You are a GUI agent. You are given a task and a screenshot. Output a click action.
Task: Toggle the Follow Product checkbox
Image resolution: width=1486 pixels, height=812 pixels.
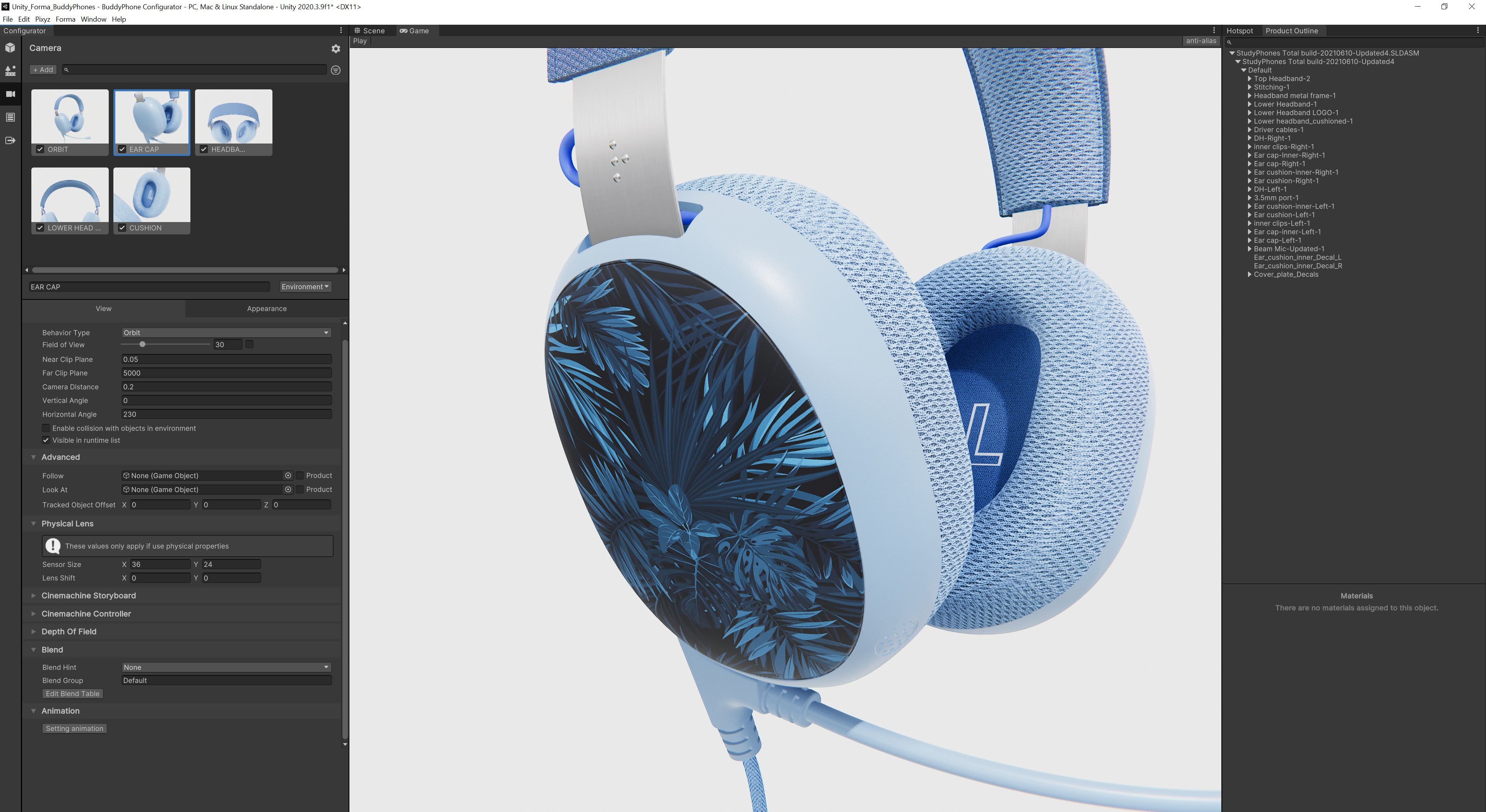pyautogui.click(x=300, y=476)
